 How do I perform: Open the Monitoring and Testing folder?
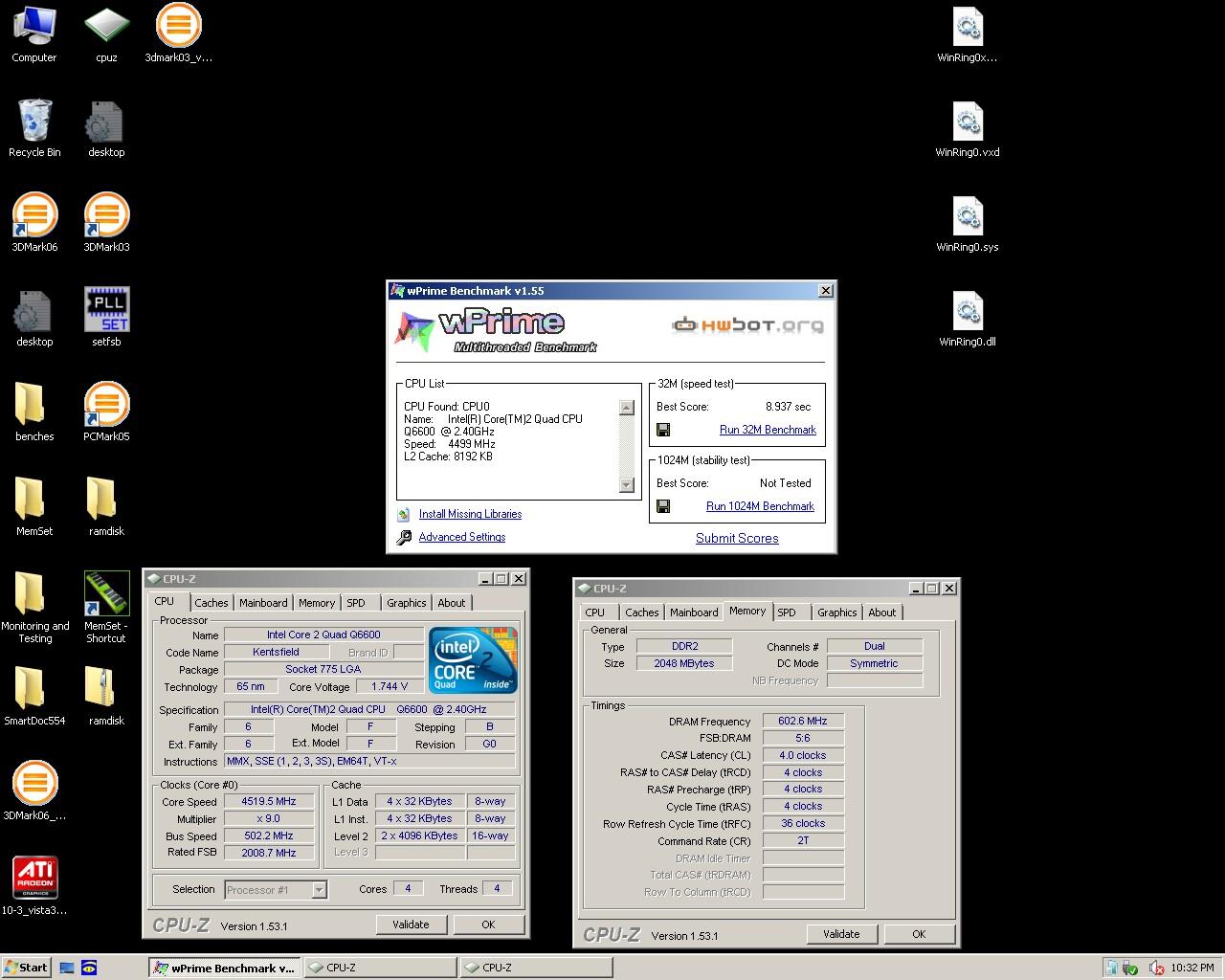[x=34, y=608]
